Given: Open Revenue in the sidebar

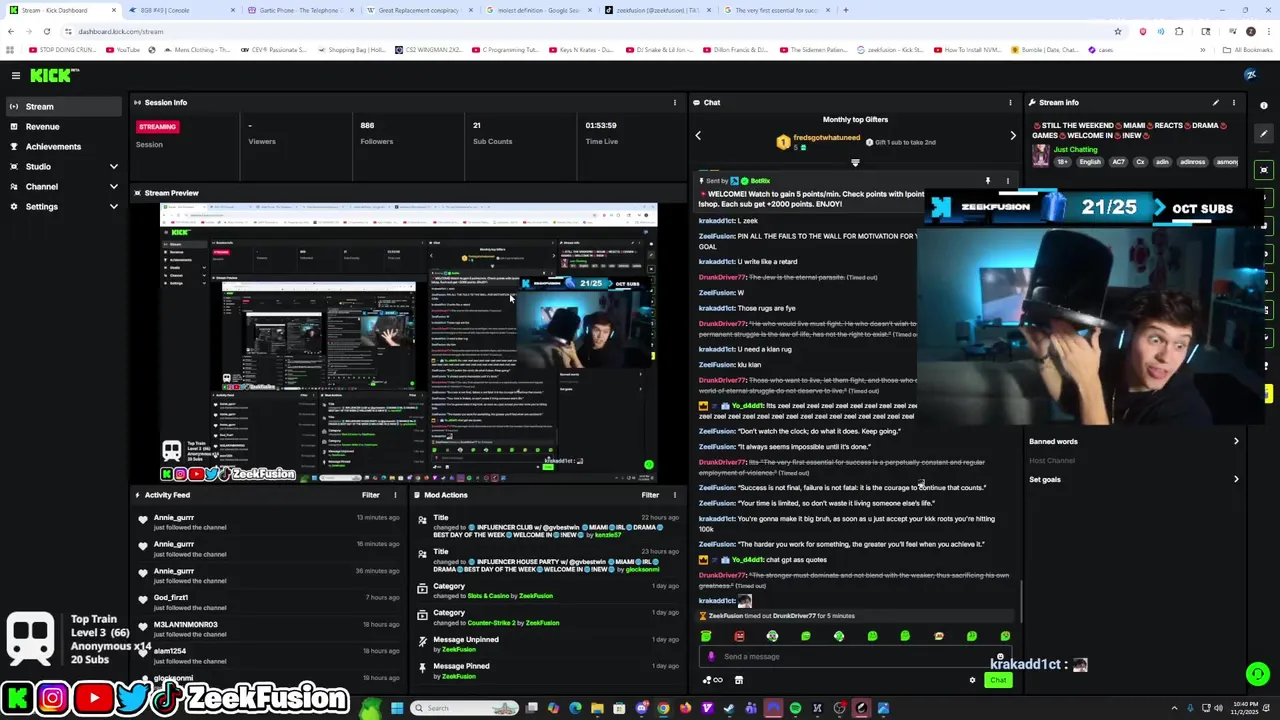Looking at the screenshot, I should pyautogui.click(x=62, y=126).
